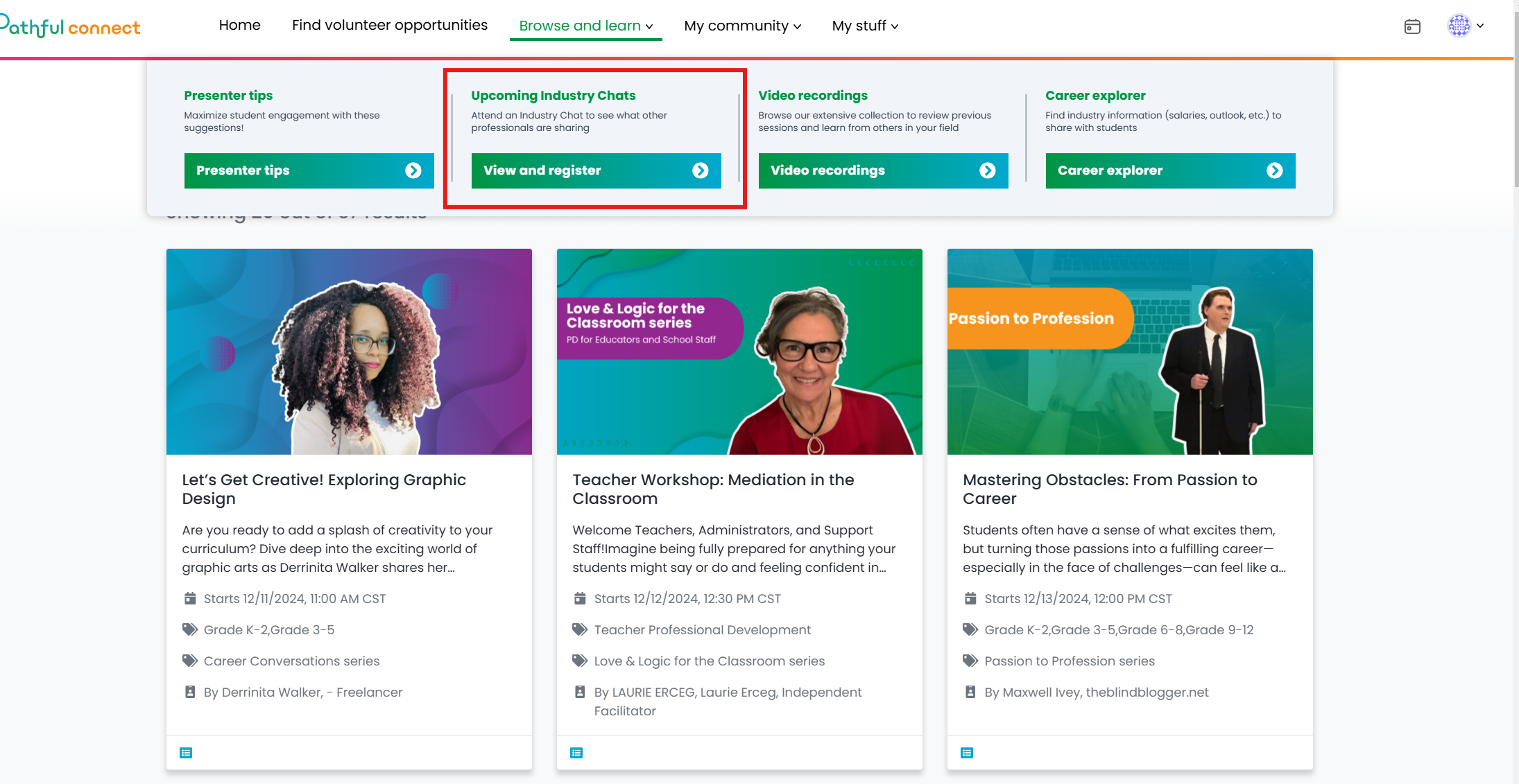Select 'Starts 12/13/2024, 12:00 PM CST' text
1519x784 pixels.
click(1078, 598)
